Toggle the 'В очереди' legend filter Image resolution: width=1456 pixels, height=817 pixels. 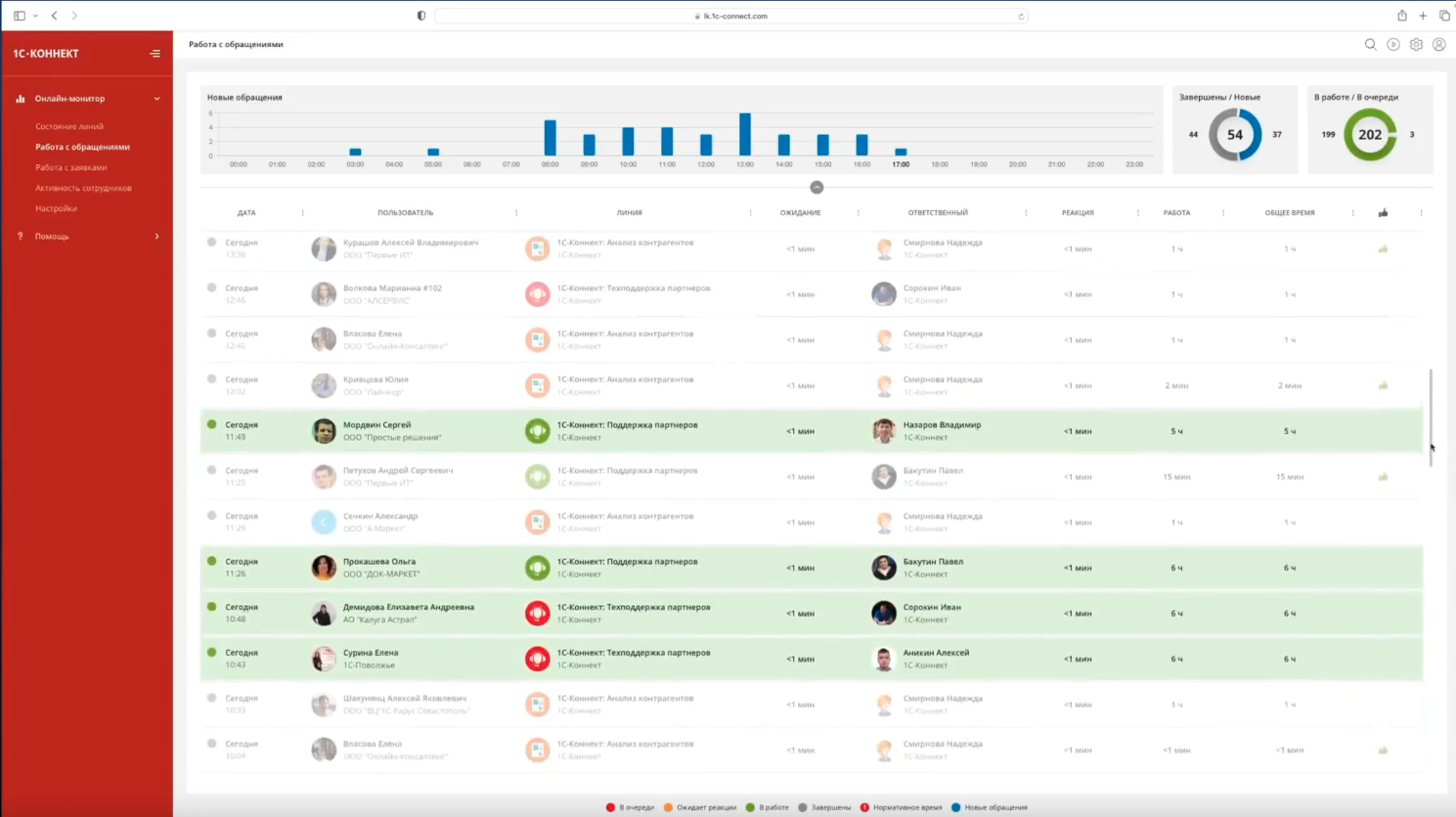pos(630,807)
